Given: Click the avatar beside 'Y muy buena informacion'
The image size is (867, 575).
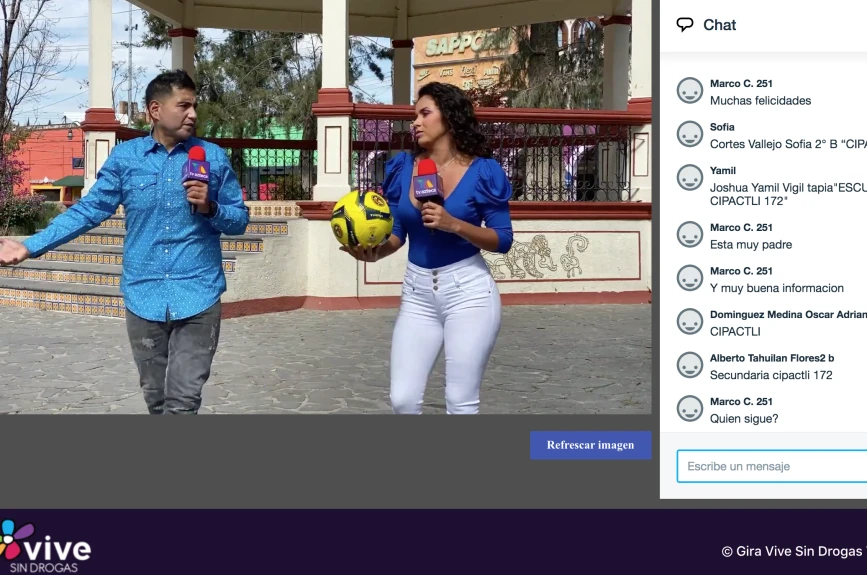Looking at the screenshot, I should [x=690, y=279].
